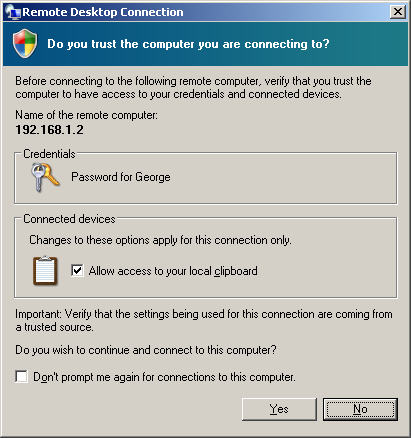Close the Remote Desktop Connection dialog
Image resolution: width=411 pixels, height=438 pixels.
coord(398,12)
